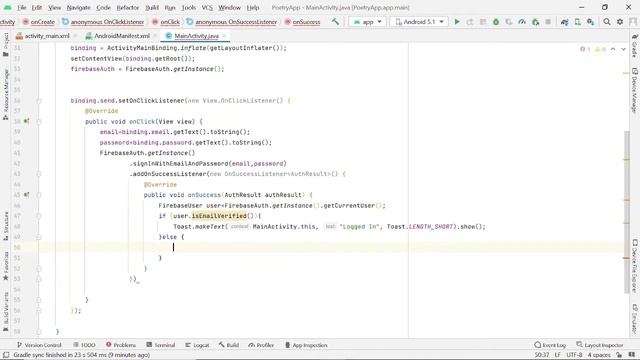The width and height of the screenshot is (640, 360).
Task: Open the Project side panel
Action: pos(5,44)
